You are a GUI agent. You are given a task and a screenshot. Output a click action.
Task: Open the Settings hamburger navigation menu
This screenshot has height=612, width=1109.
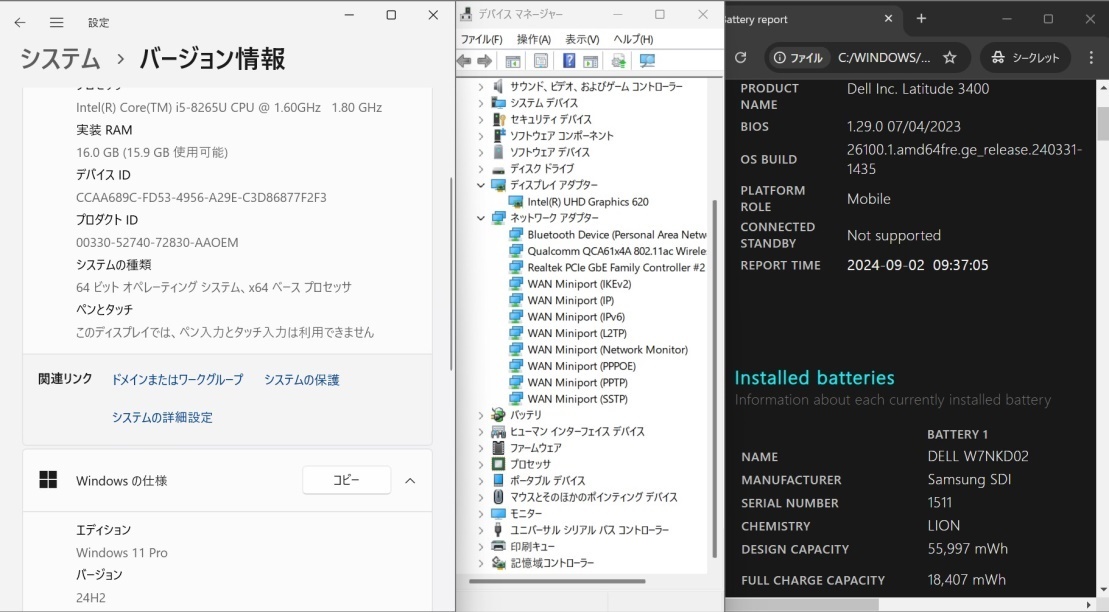(x=57, y=22)
